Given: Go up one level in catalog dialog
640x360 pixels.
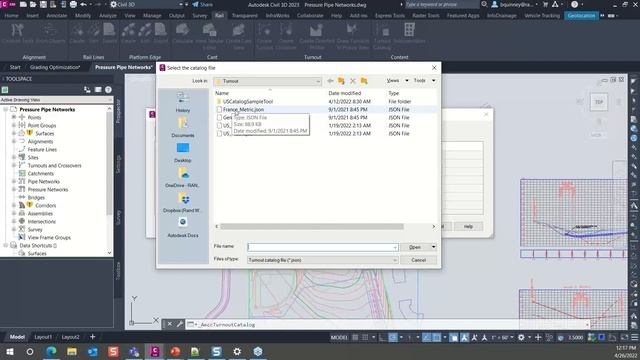Looking at the screenshot, I should click(x=341, y=81).
